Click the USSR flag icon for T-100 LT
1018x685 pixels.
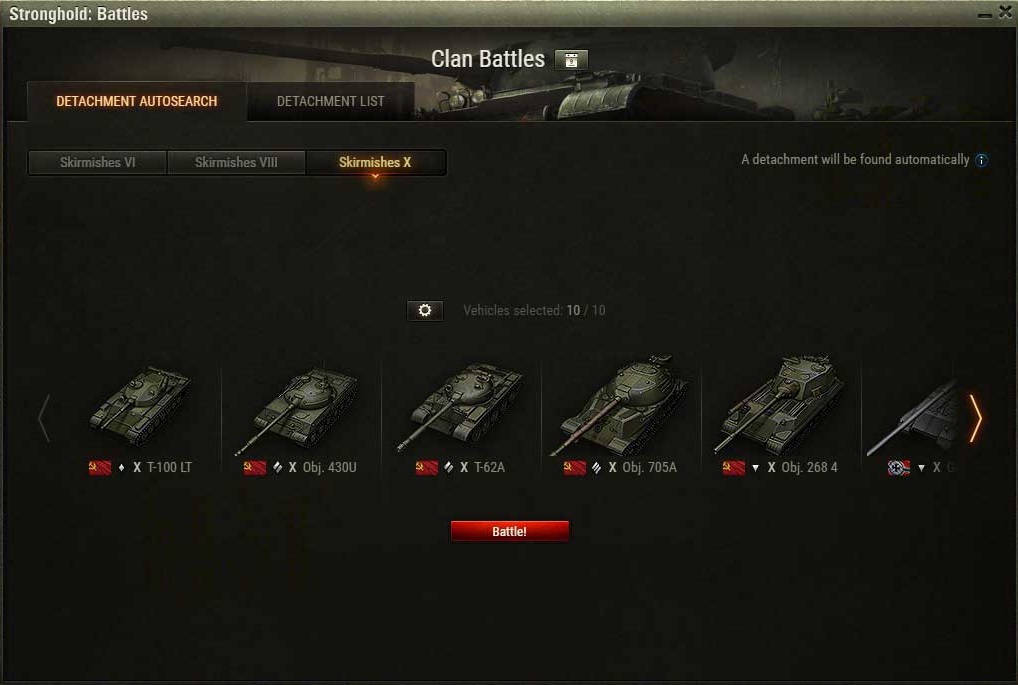coord(100,467)
